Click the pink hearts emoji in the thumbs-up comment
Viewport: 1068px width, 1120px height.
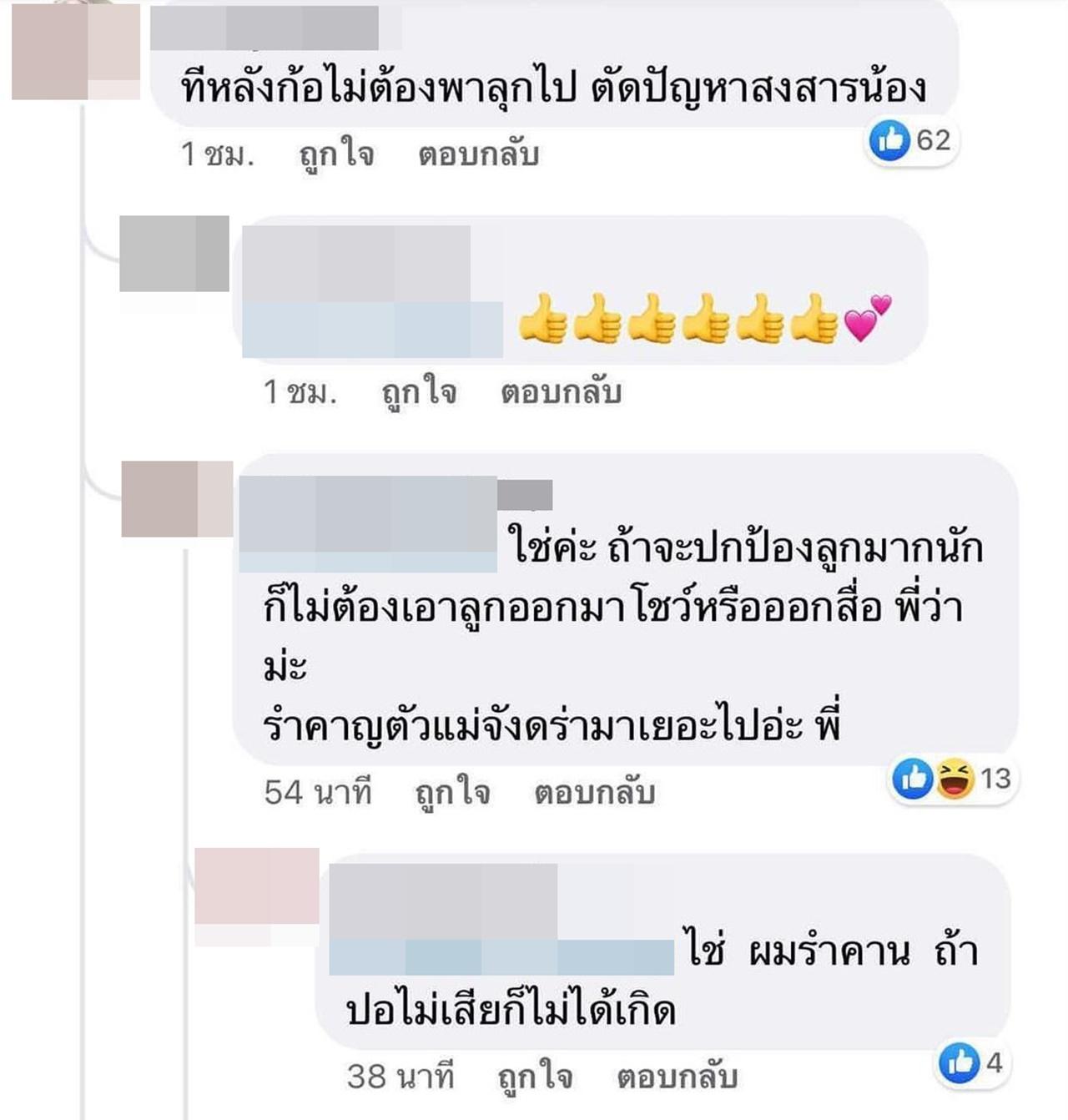click(869, 319)
